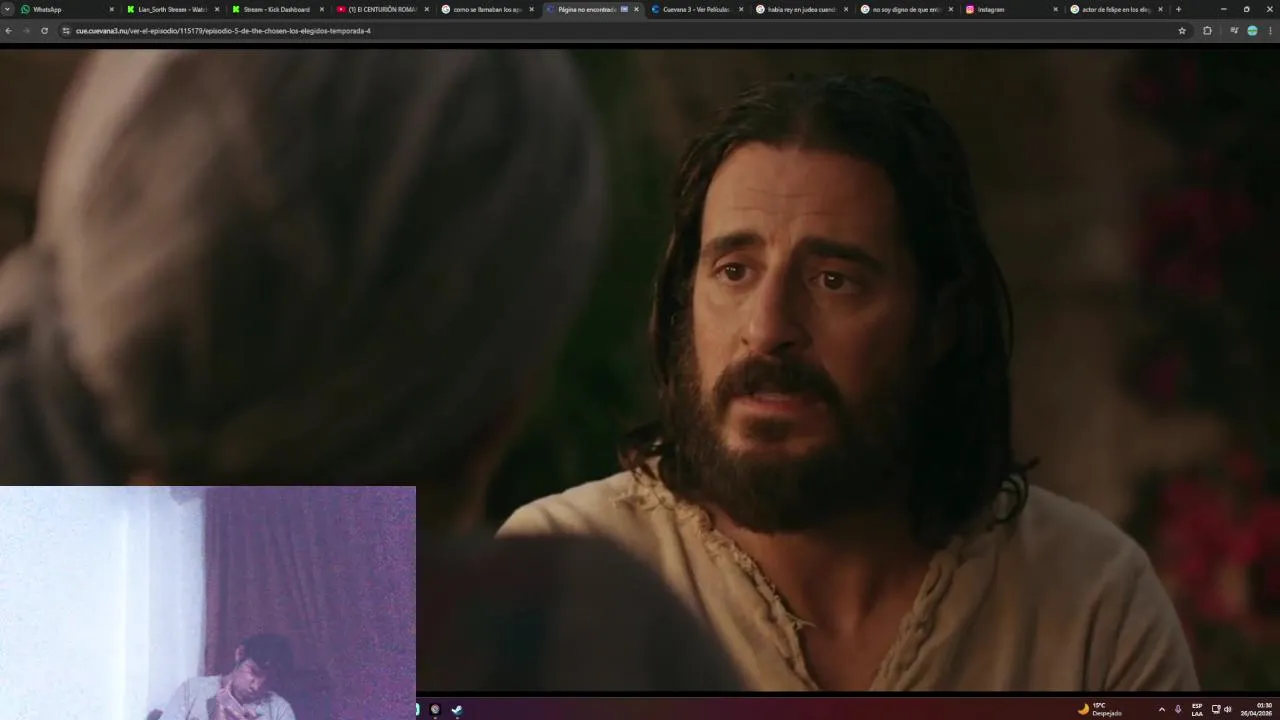Change the ESP LAA input language
Screen dimensions: 1280x720
(x=1197, y=709)
